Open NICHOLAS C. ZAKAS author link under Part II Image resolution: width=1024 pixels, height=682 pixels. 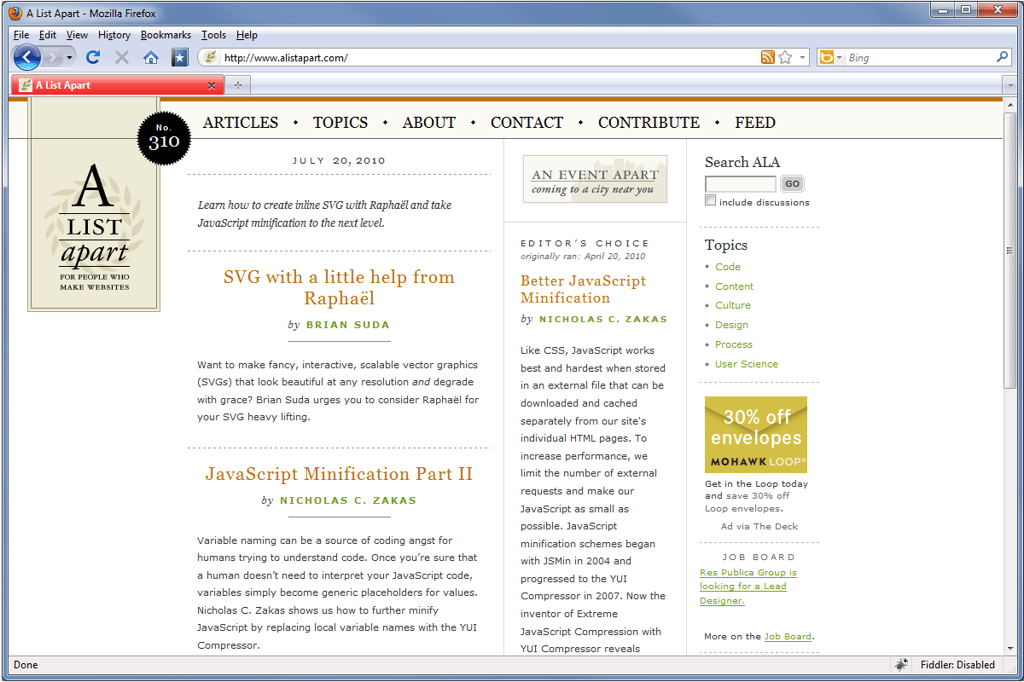point(348,500)
